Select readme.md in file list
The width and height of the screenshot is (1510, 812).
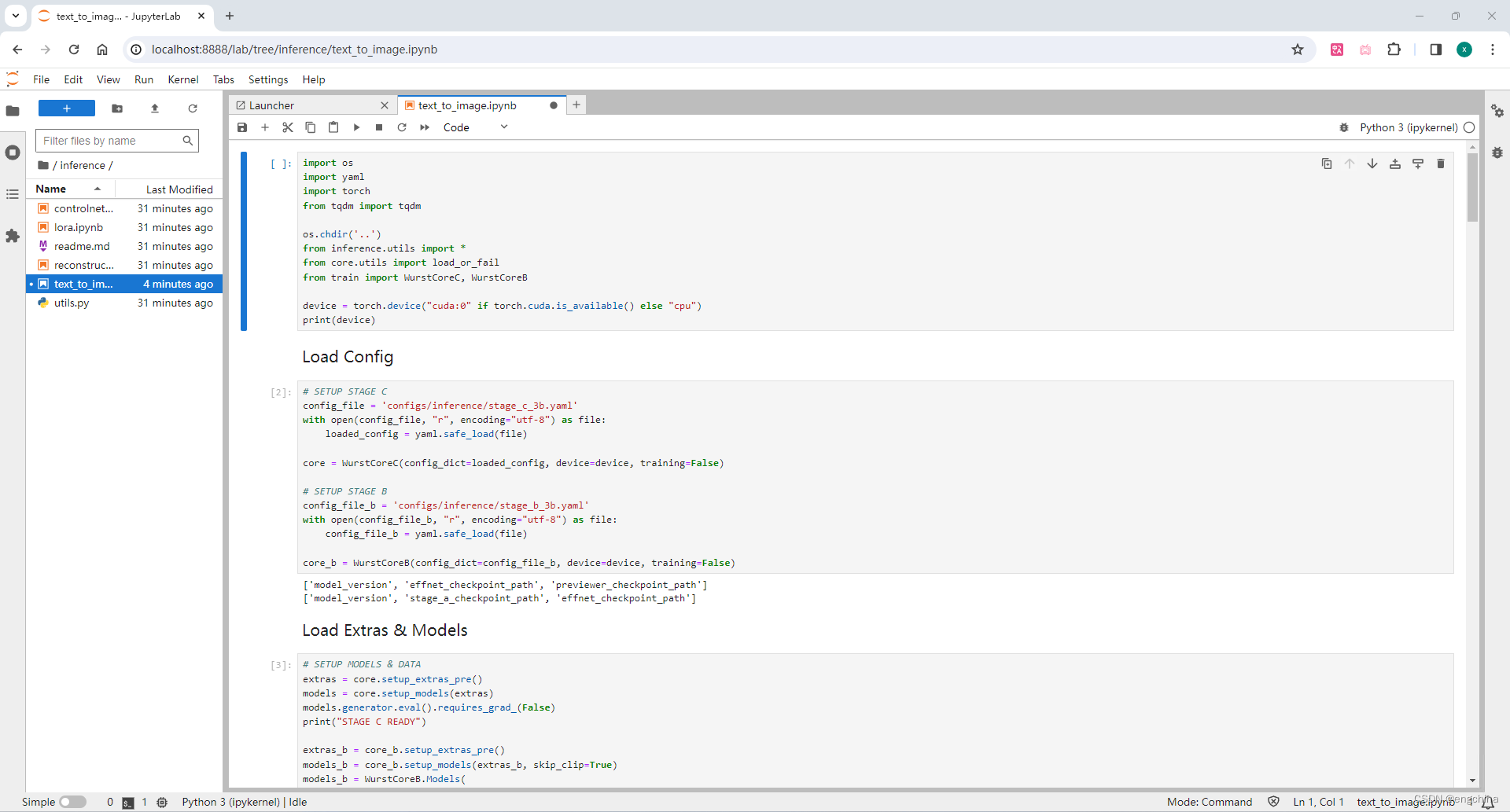(125, 246)
